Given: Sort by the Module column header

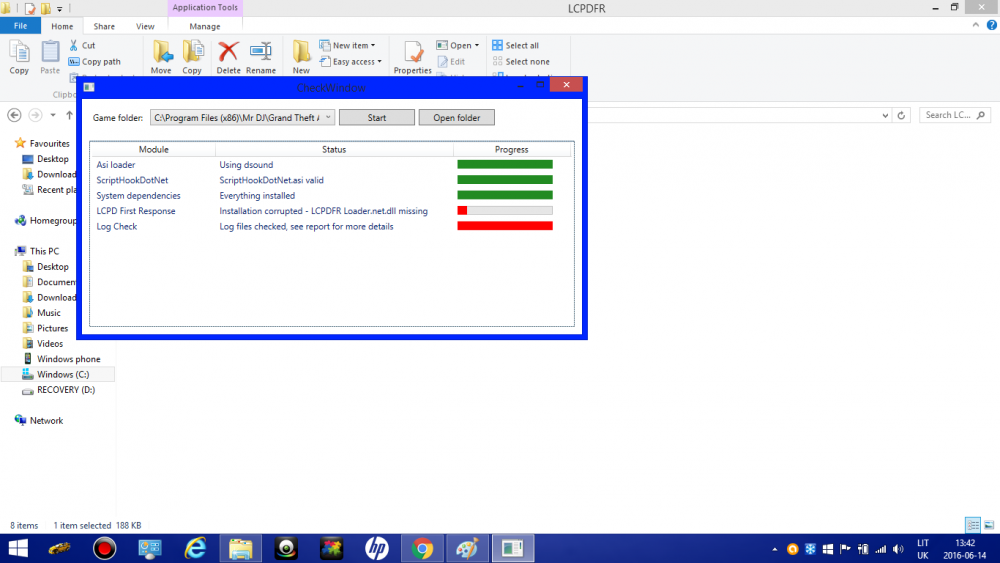Looking at the screenshot, I should point(153,149).
